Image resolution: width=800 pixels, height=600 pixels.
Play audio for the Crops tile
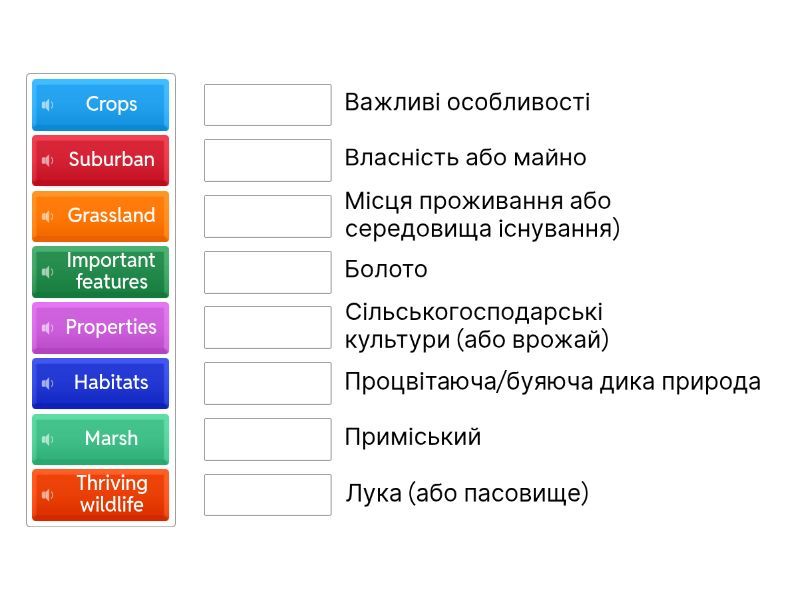(47, 105)
